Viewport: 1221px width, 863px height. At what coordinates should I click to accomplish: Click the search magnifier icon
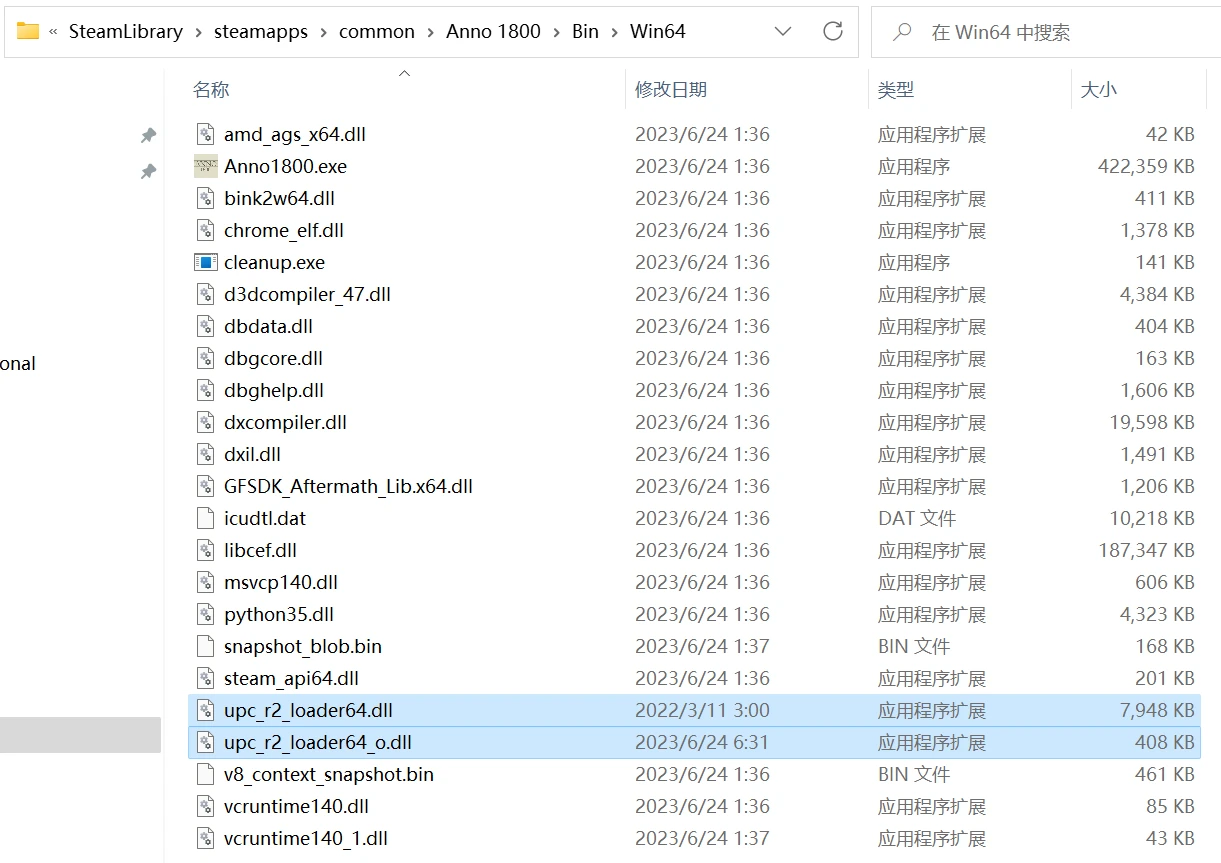click(902, 32)
